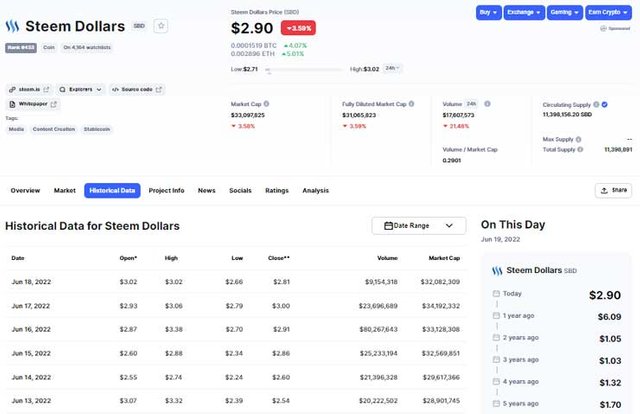640x414 pixels.
Task: Click the Steem logo in On This Day card
Action: click(x=497, y=271)
